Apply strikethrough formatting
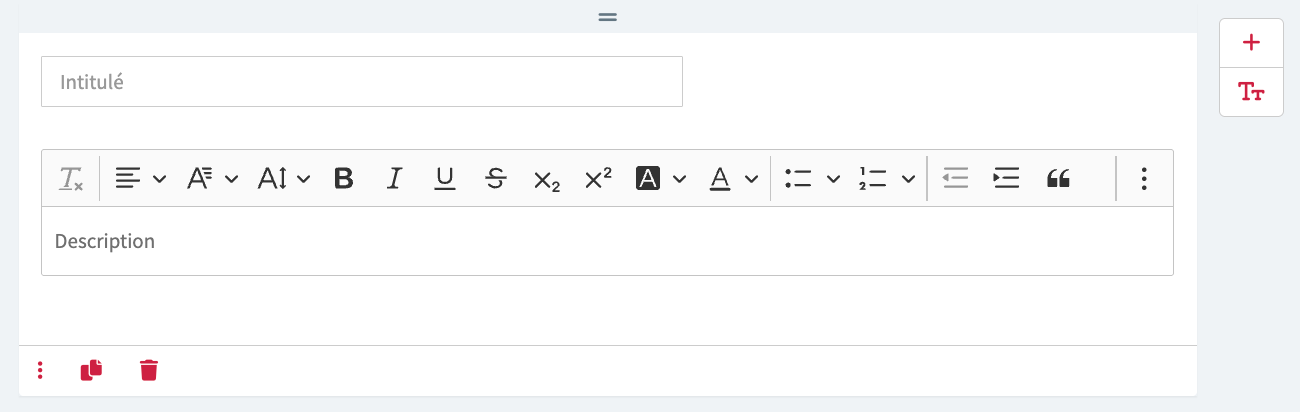The width and height of the screenshot is (1300, 412). pos(495,179)
